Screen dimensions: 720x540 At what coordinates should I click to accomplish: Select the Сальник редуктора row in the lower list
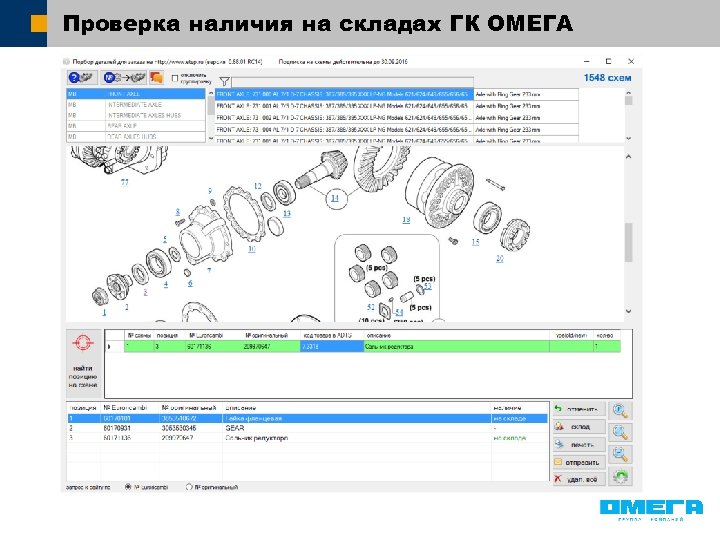307,438
